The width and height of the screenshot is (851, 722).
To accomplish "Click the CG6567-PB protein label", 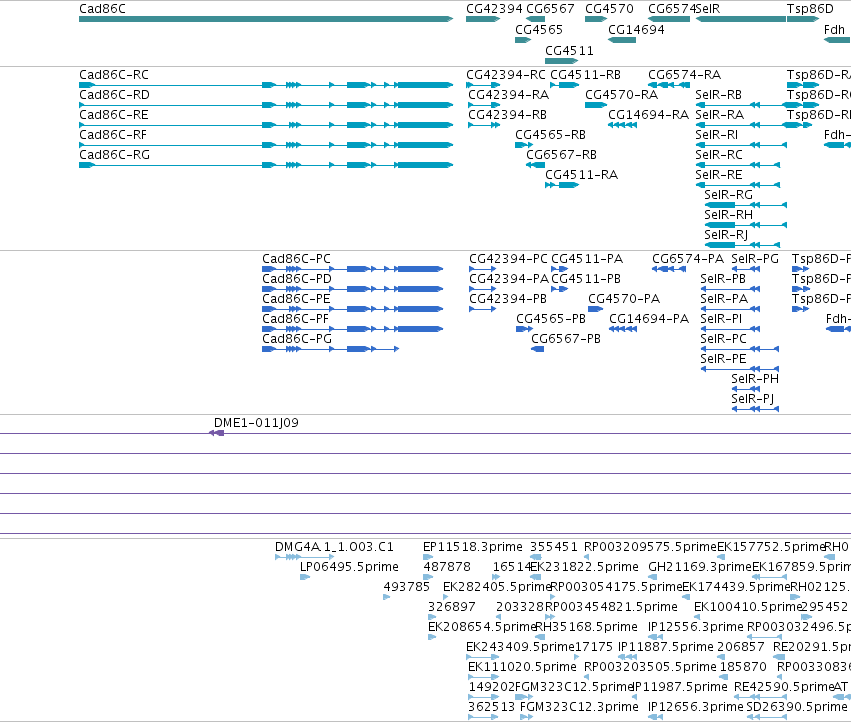I will 566,339.
